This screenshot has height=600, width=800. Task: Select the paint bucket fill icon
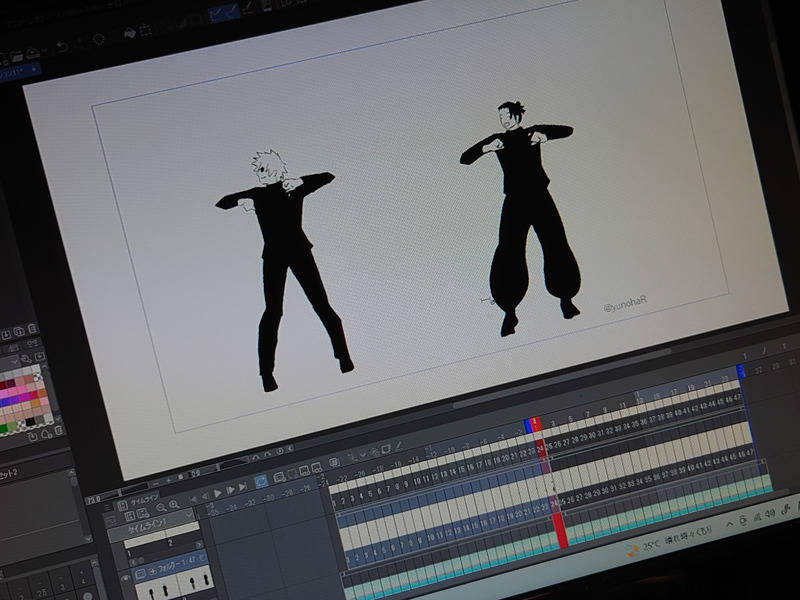pos(130,33)
